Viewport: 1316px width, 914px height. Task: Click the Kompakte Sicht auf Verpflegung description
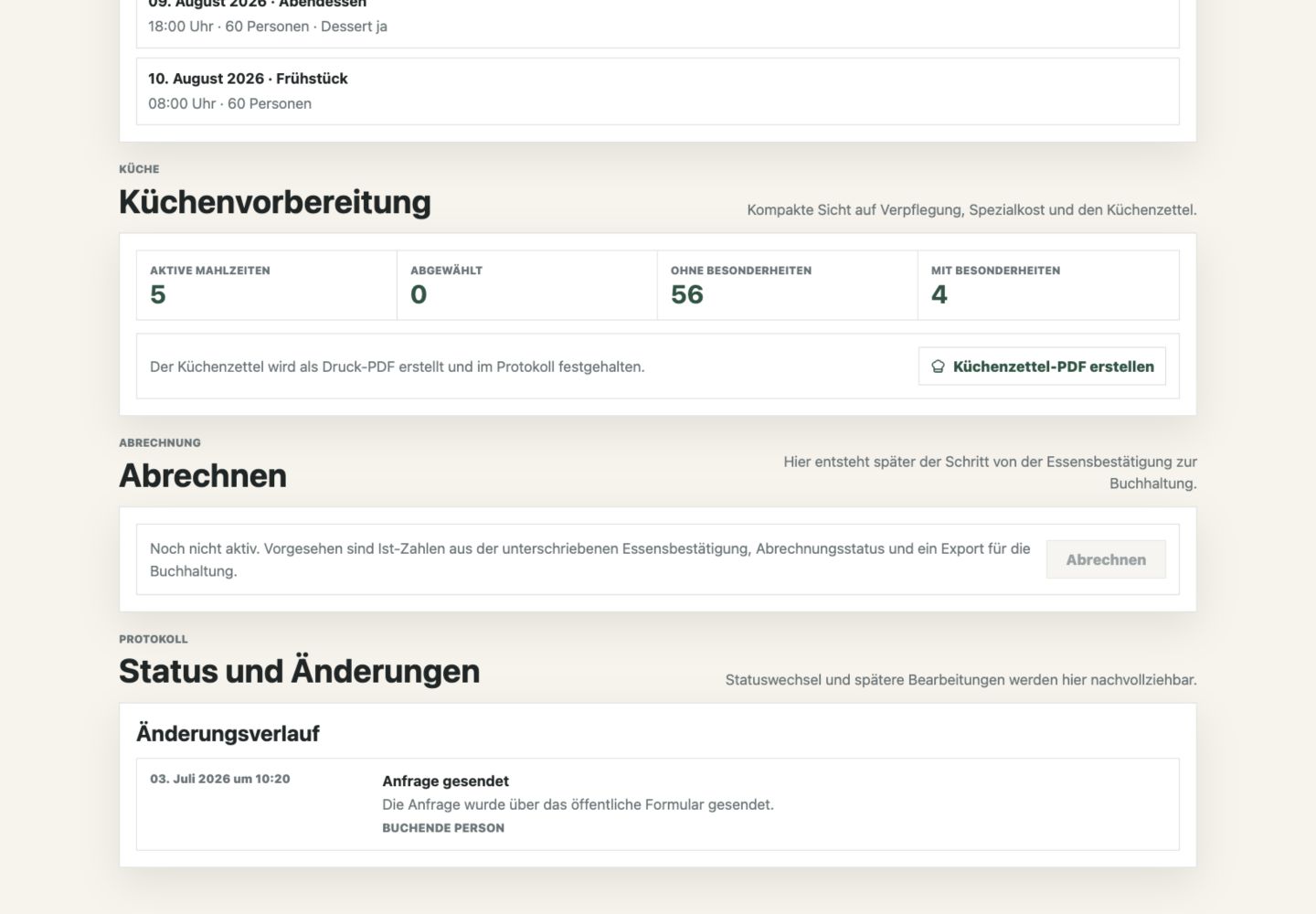pos(971,209)
